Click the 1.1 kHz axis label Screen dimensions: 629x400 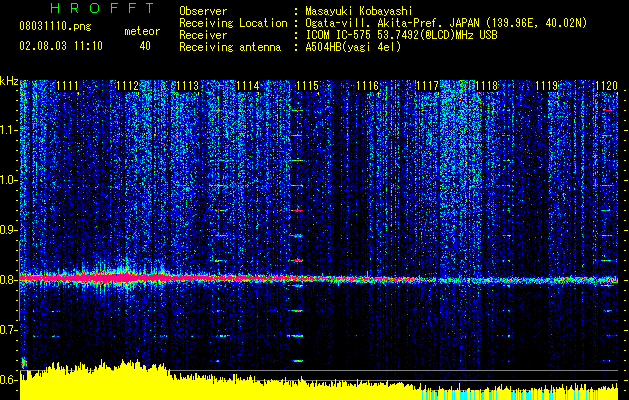(x=9, y=130)
